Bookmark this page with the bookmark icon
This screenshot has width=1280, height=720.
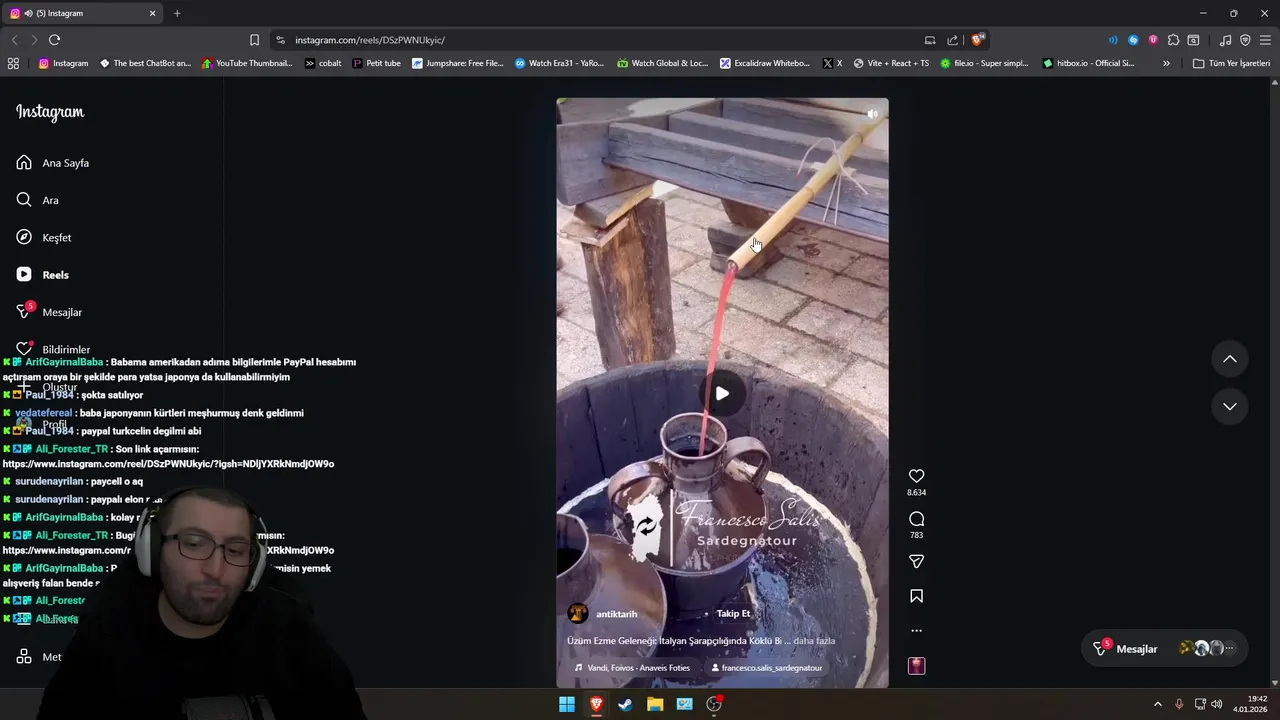click(x=254, y=40)
